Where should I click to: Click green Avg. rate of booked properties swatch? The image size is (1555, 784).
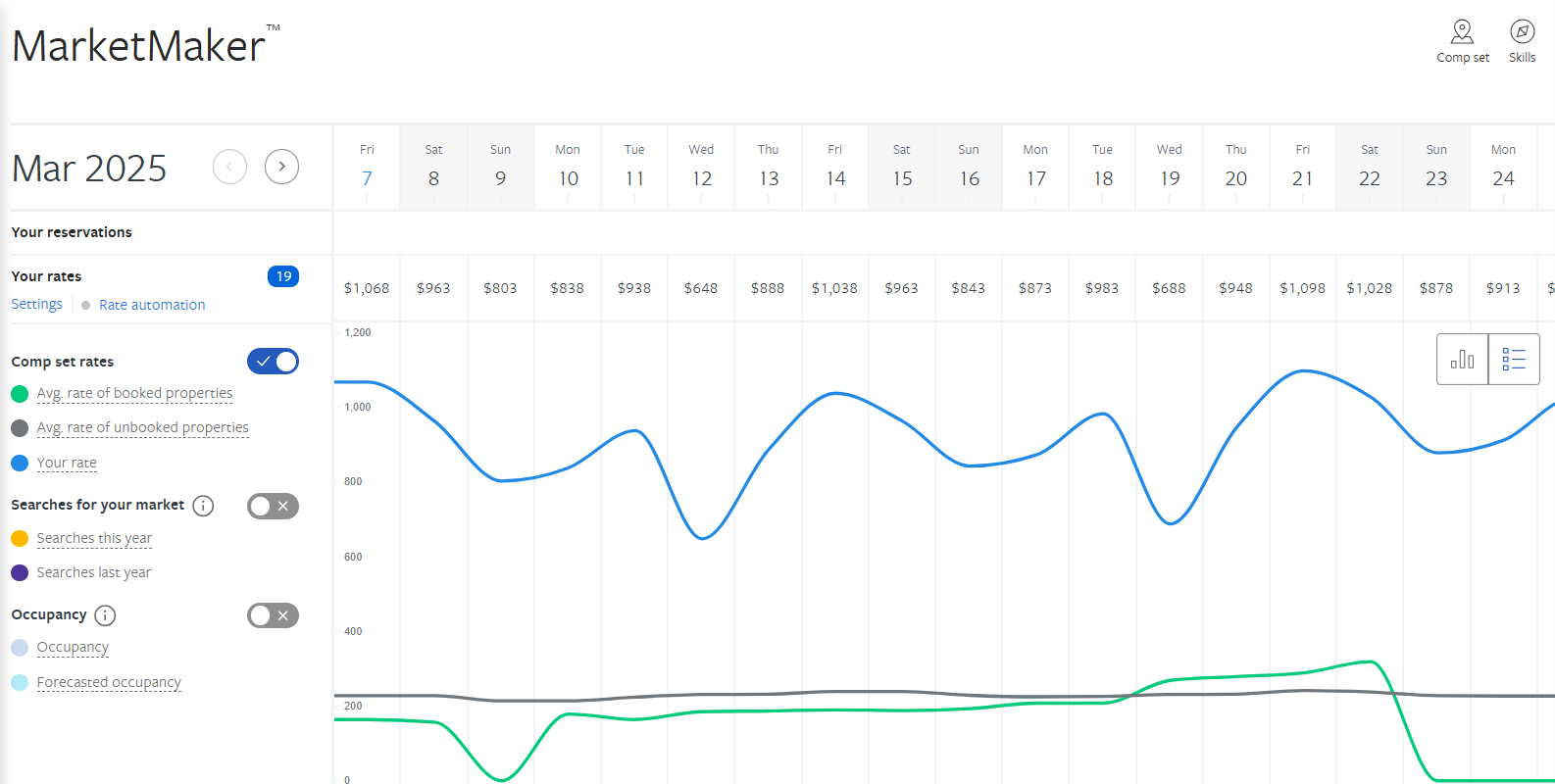point(20,394)
